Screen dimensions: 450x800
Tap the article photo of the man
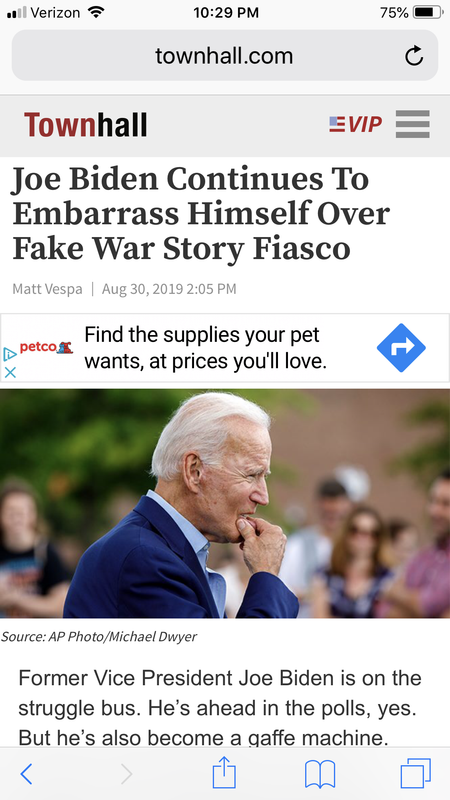(x=225, y=504)
